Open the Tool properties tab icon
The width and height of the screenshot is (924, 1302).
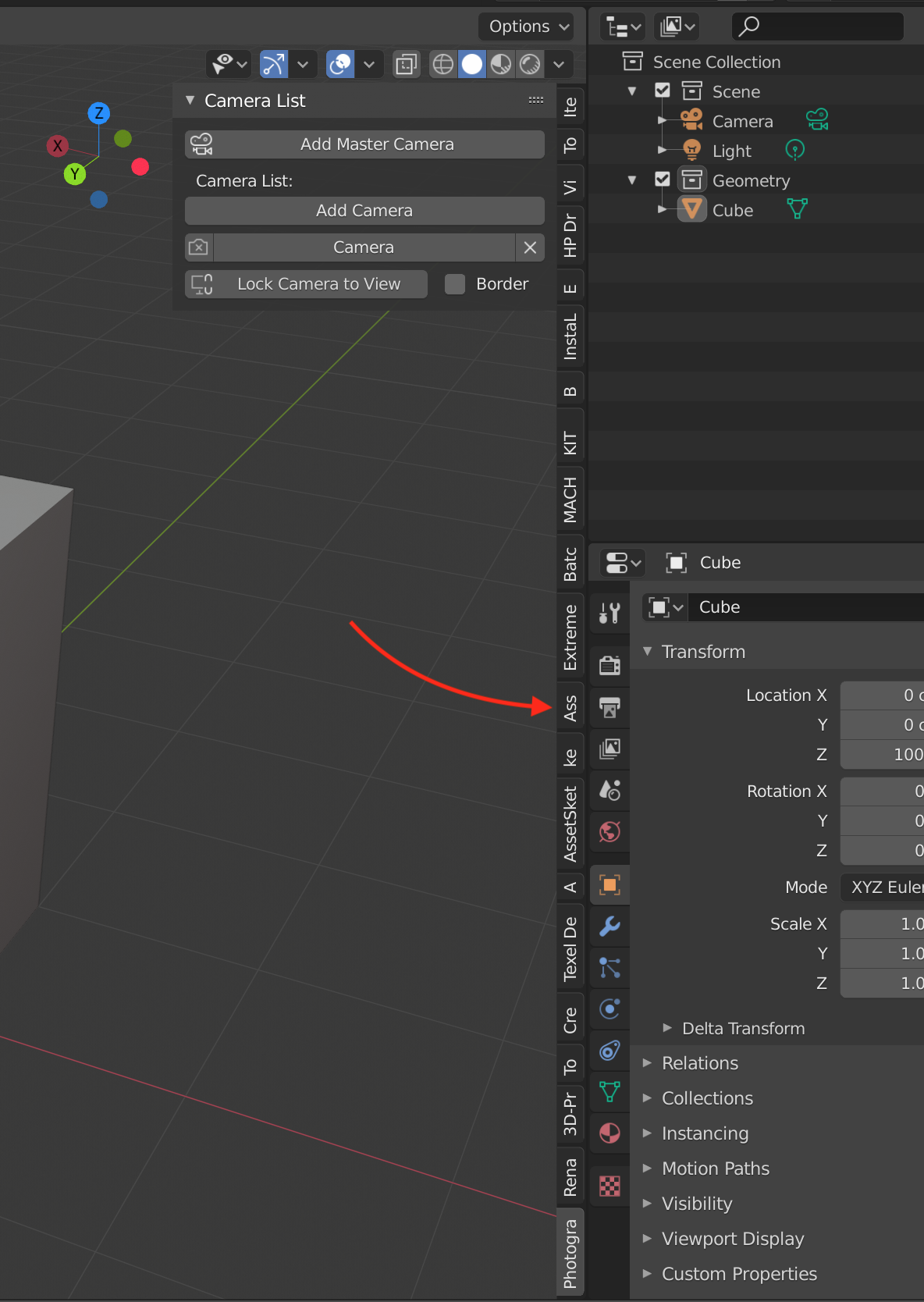coord(609,614)
